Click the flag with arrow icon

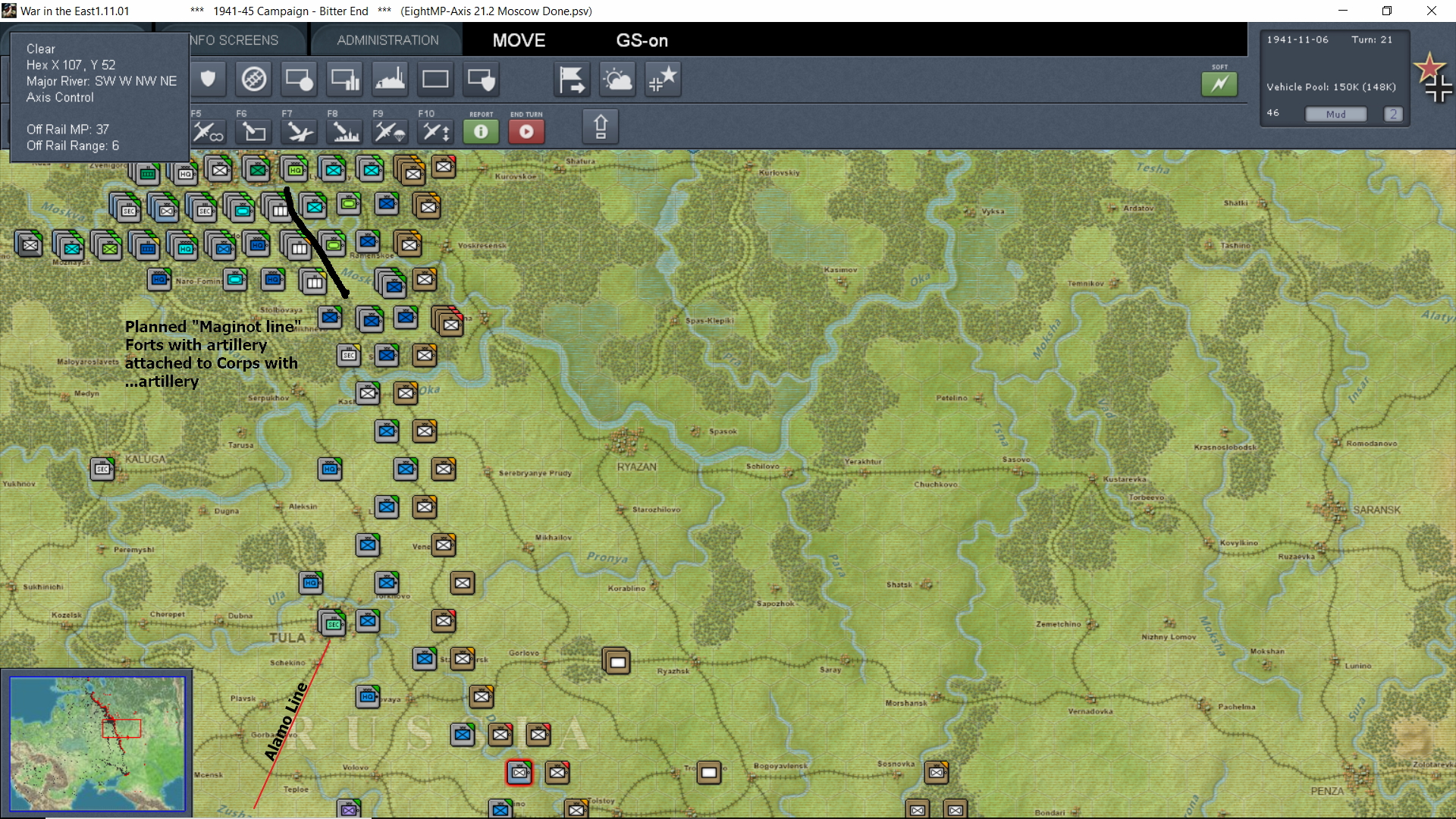pos(572,79)
